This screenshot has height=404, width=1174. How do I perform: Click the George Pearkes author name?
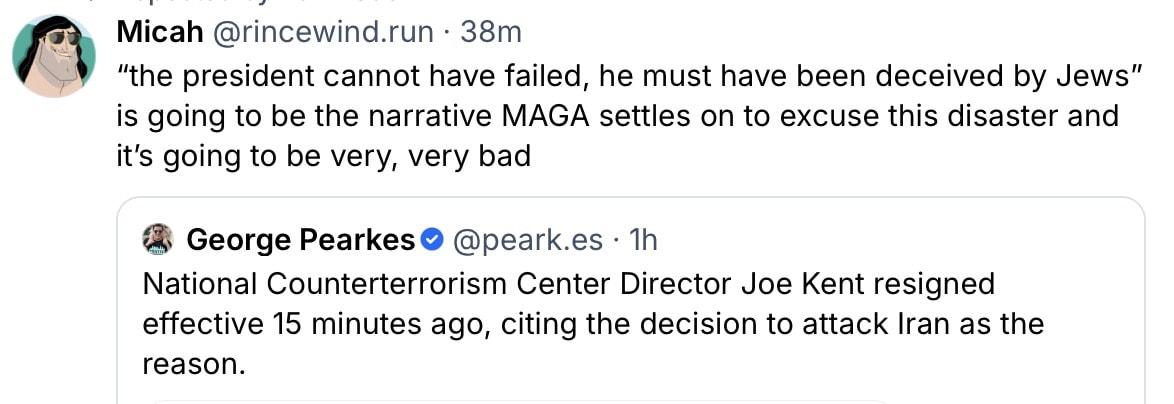coord(300,240)
